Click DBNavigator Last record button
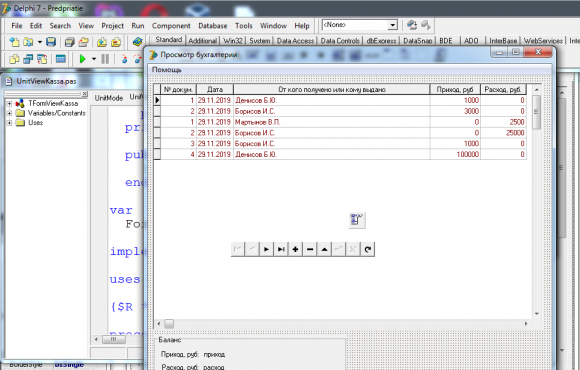The height and width of the screenshot is (370, 580). click(x=281, y=249)
